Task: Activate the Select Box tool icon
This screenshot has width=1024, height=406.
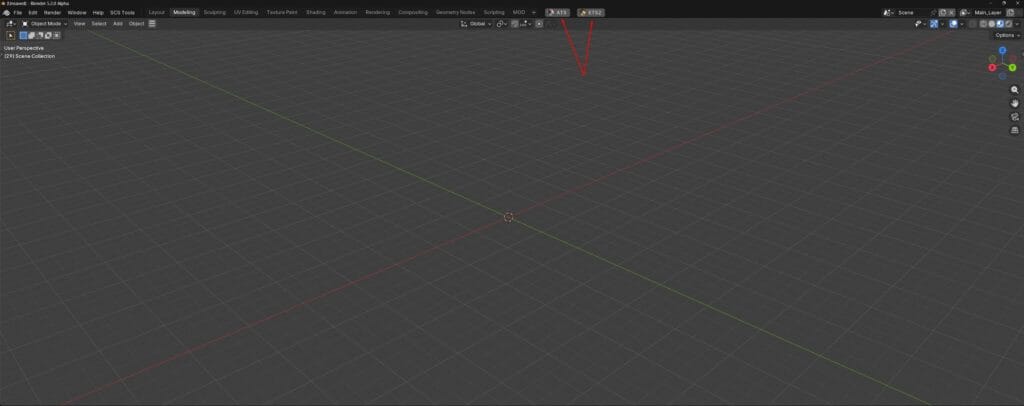Action: tap(10, 35)
